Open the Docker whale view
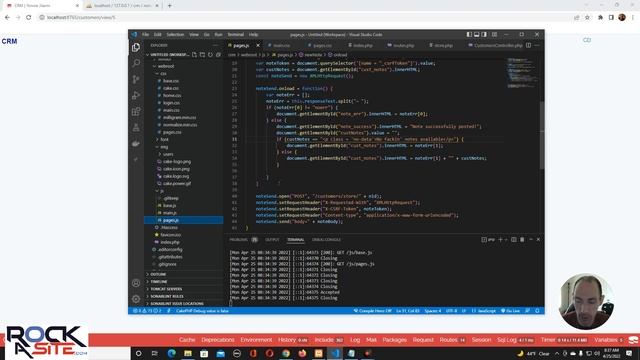The width and height of the screenshot is (640, 360). coord(136,144)
